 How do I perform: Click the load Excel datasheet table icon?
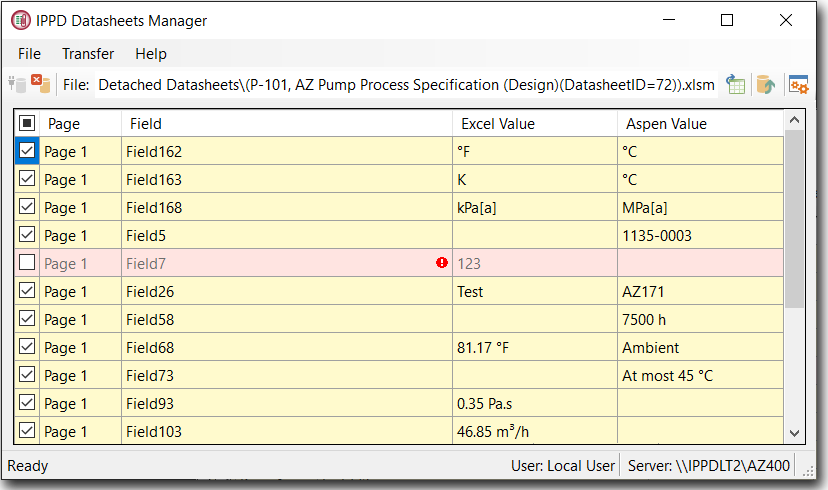(736, 85)
